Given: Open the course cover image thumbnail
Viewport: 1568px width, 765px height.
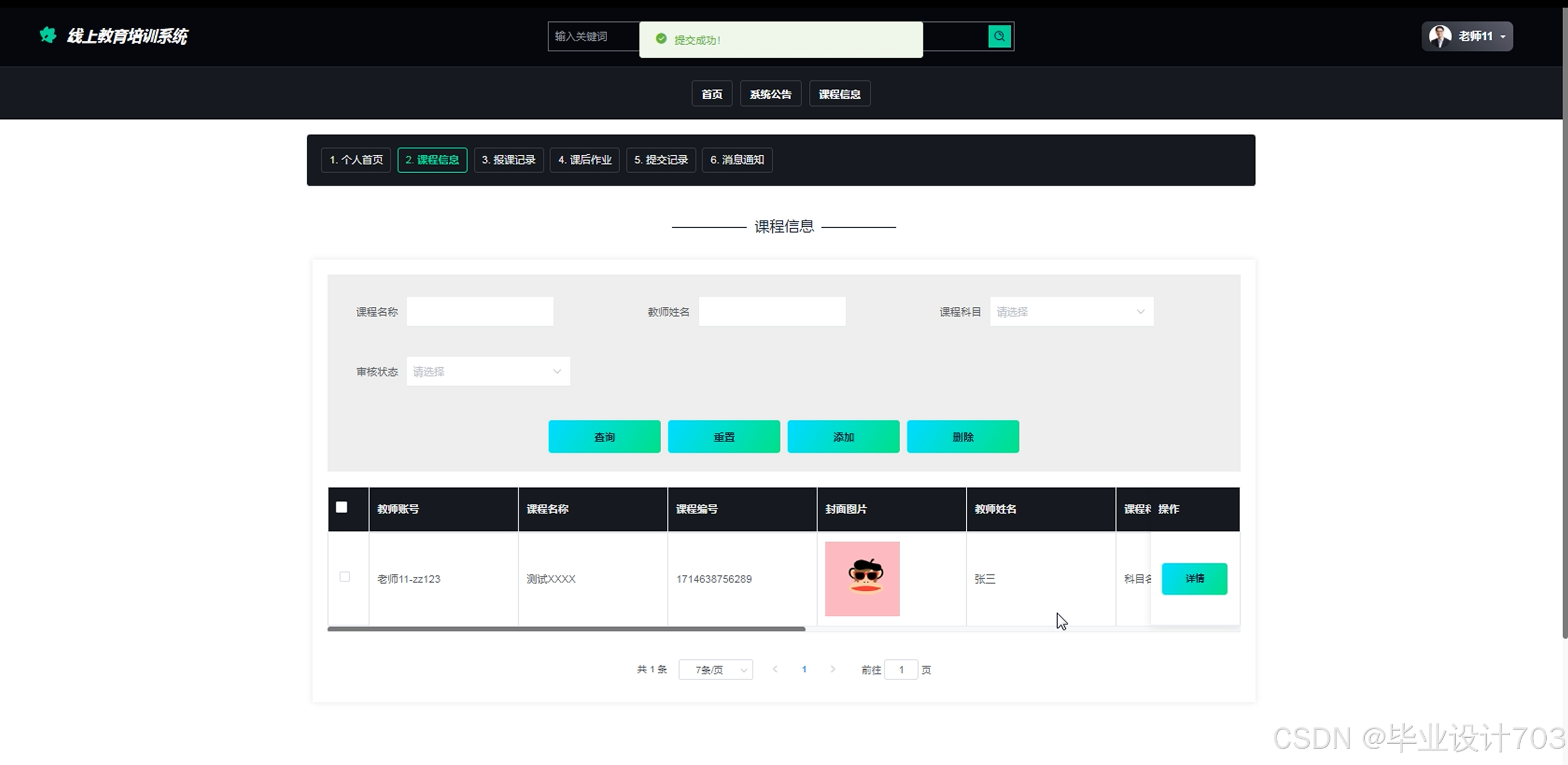Looking at the screenshot, I should pos(862,579).
